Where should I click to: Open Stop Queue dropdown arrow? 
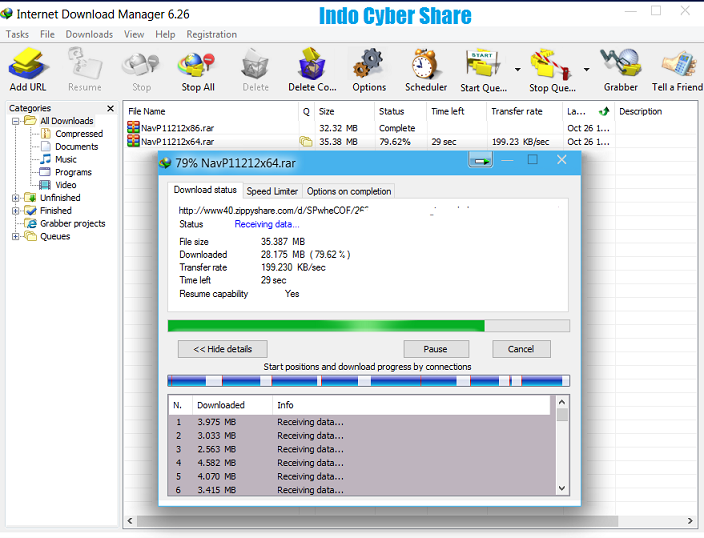[586, 70]
